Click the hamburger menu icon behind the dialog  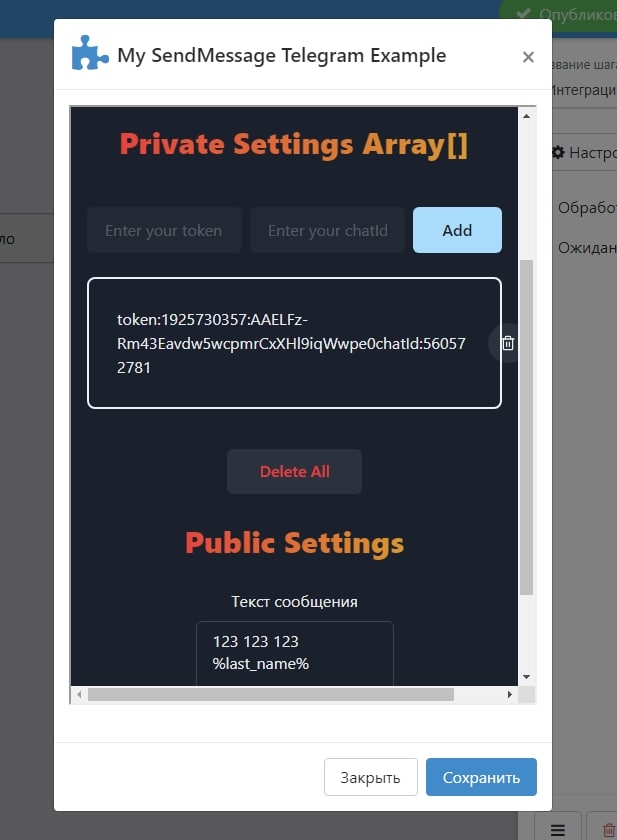point(558,828)
